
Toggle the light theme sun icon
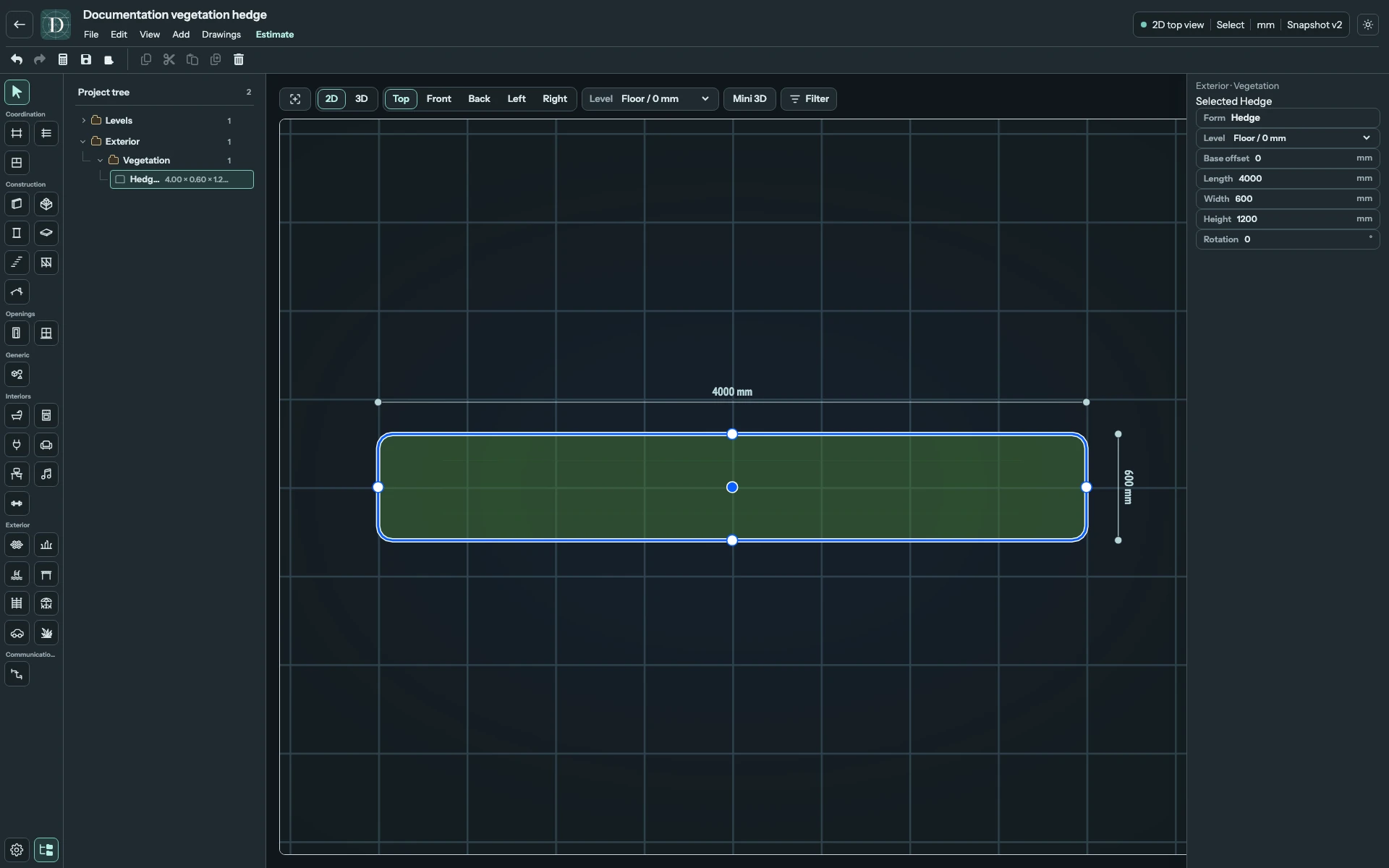(x=1367, y=25)
